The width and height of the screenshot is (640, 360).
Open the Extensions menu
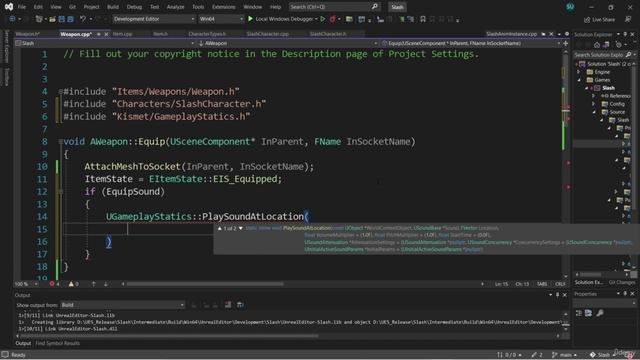pos(223,7)
